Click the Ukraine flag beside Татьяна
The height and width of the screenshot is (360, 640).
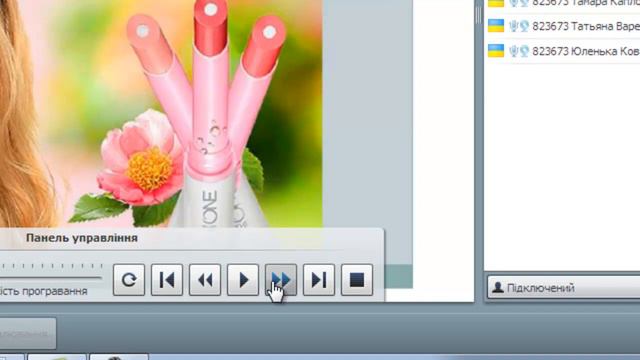[x=496, y=26]
